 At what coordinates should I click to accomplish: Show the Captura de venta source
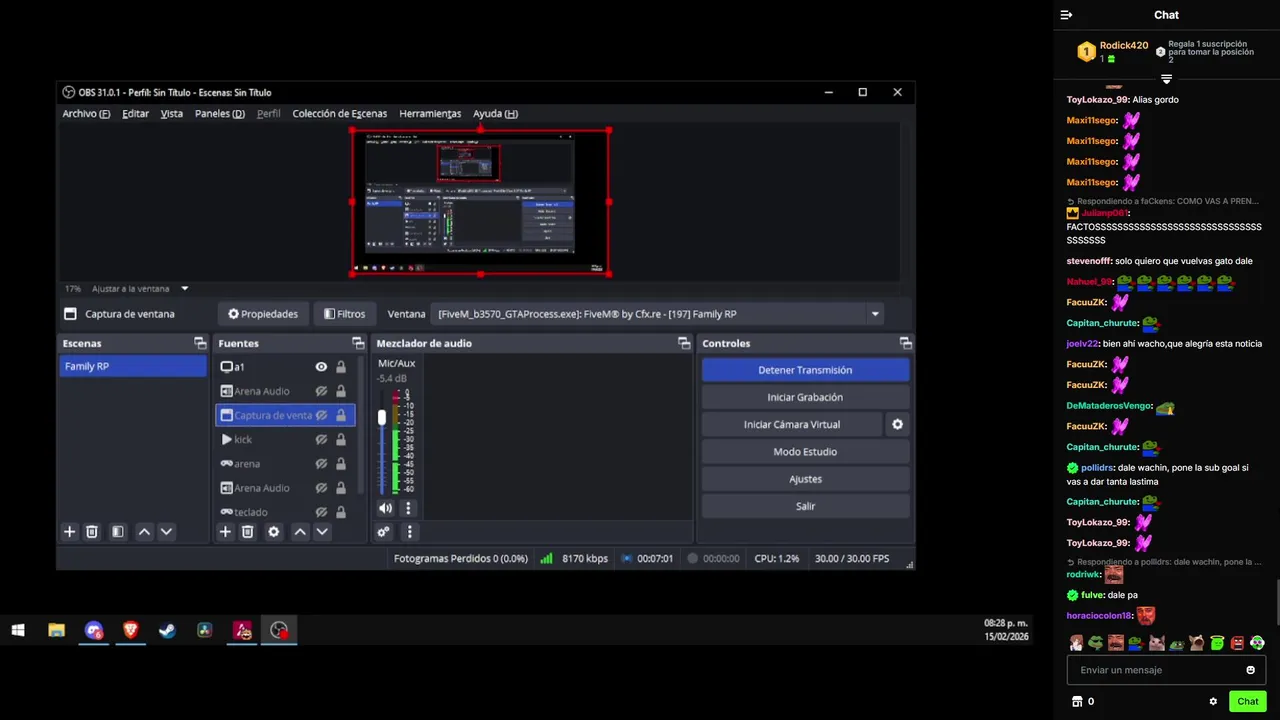click(x=321, y=415)
